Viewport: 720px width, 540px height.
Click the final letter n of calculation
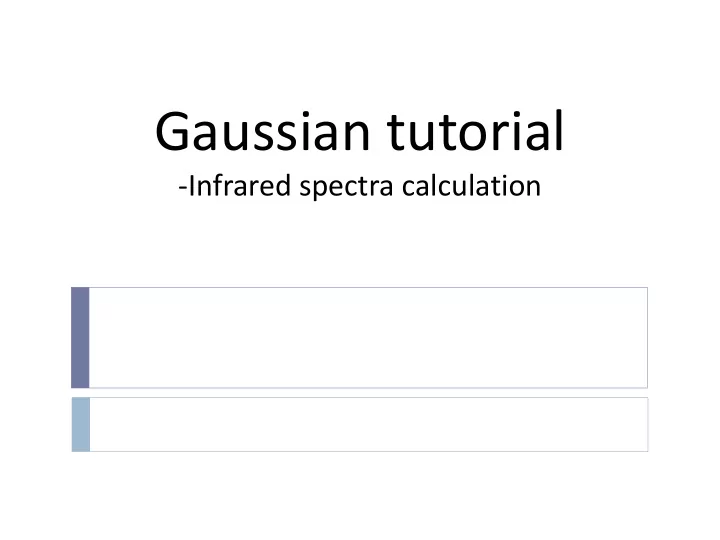pyautogui.click(x=534, y=188)
